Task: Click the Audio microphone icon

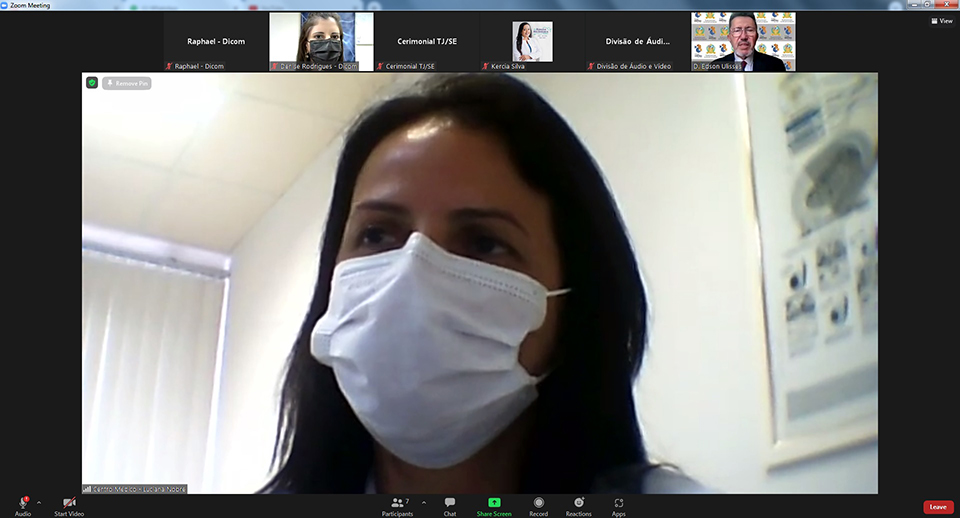Action: click(x=22, y=502)
